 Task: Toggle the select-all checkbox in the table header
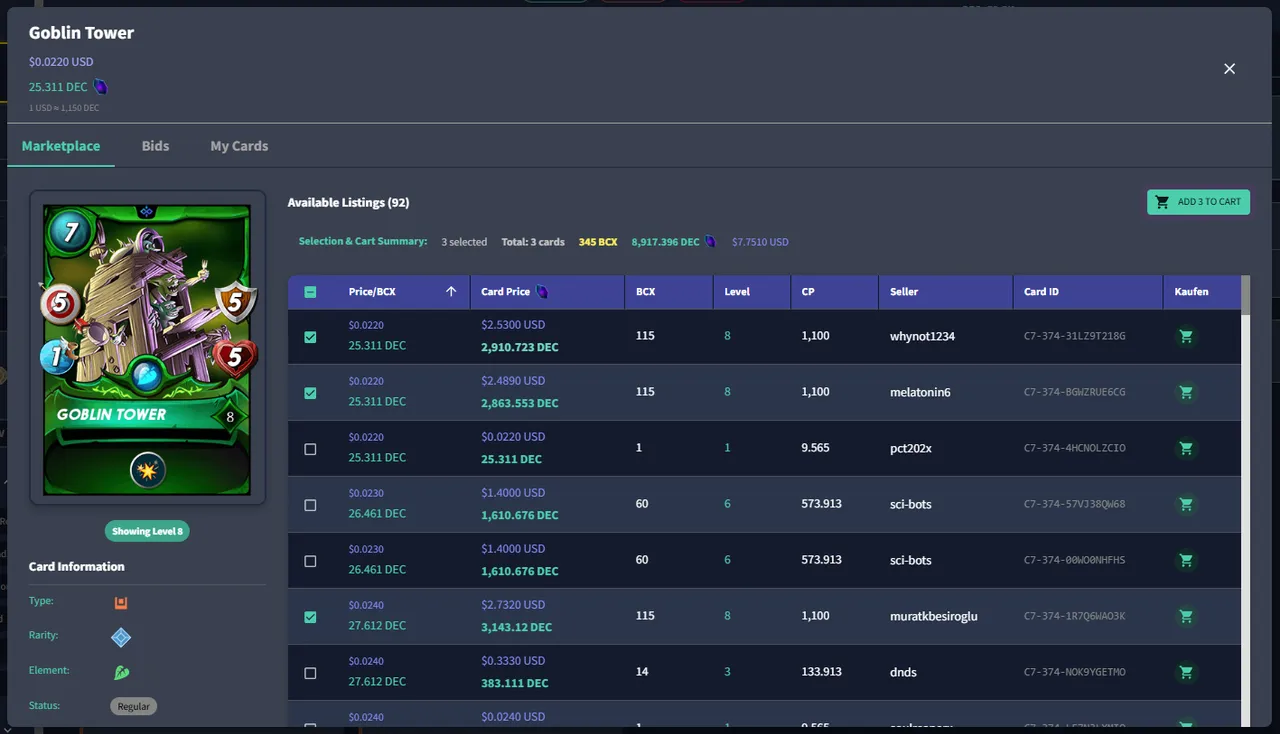310,292
